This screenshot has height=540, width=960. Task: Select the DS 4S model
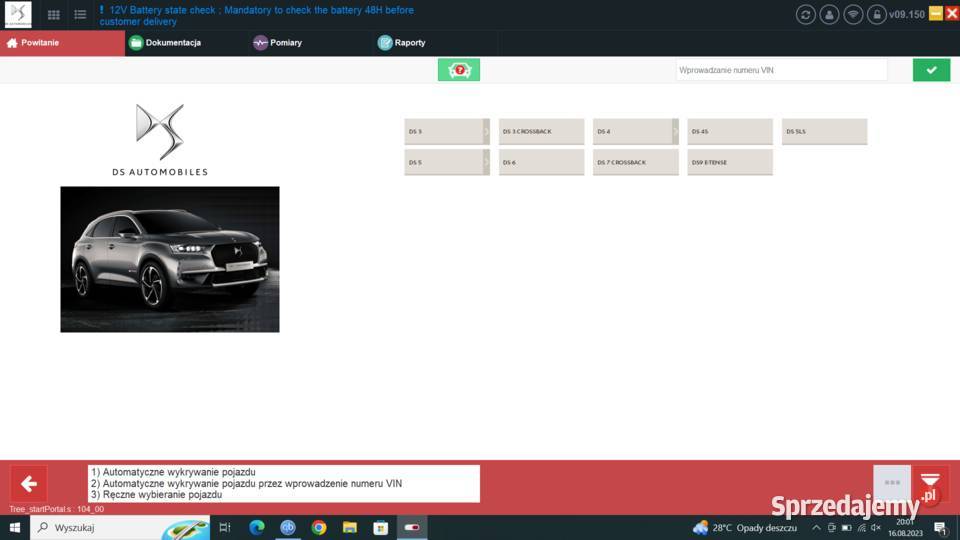tap(730, 132)
